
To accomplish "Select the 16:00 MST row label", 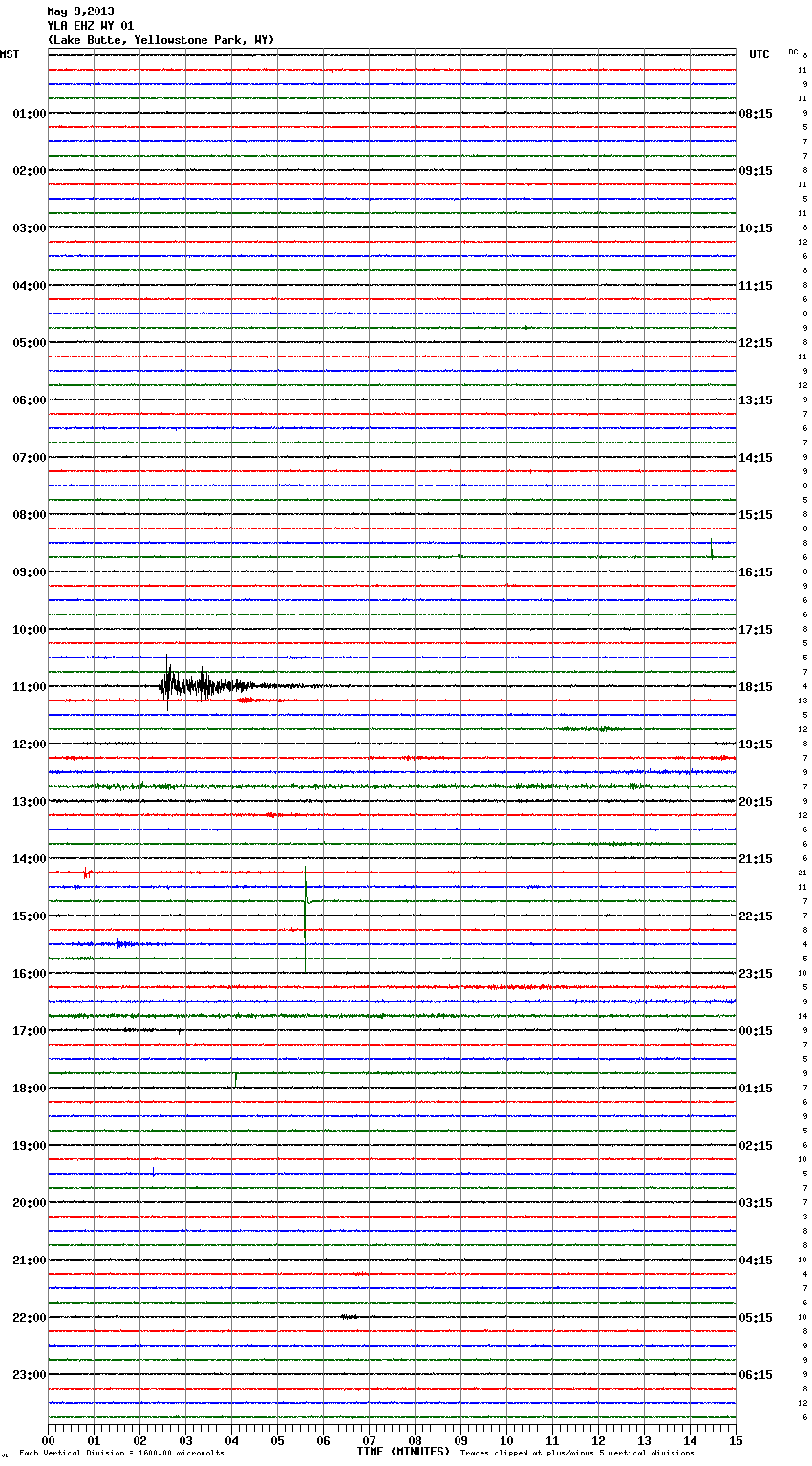I will coord(30,974).
